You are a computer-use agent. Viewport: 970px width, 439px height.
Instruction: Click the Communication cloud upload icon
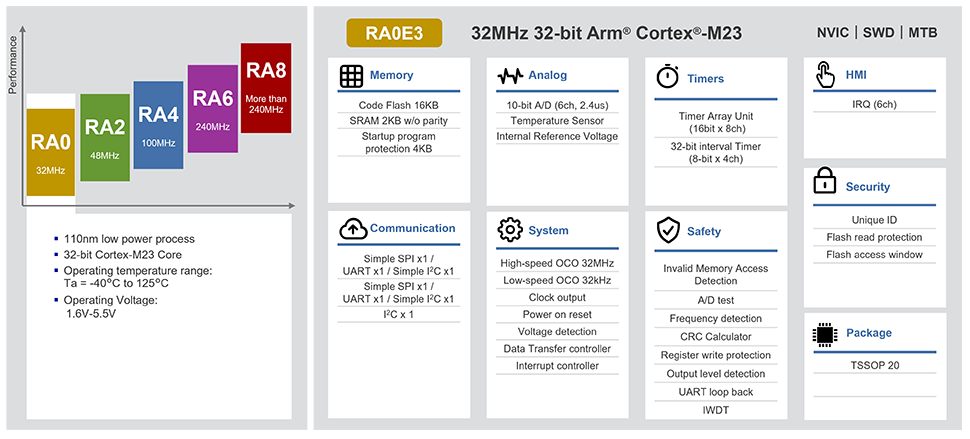point(353,229)
